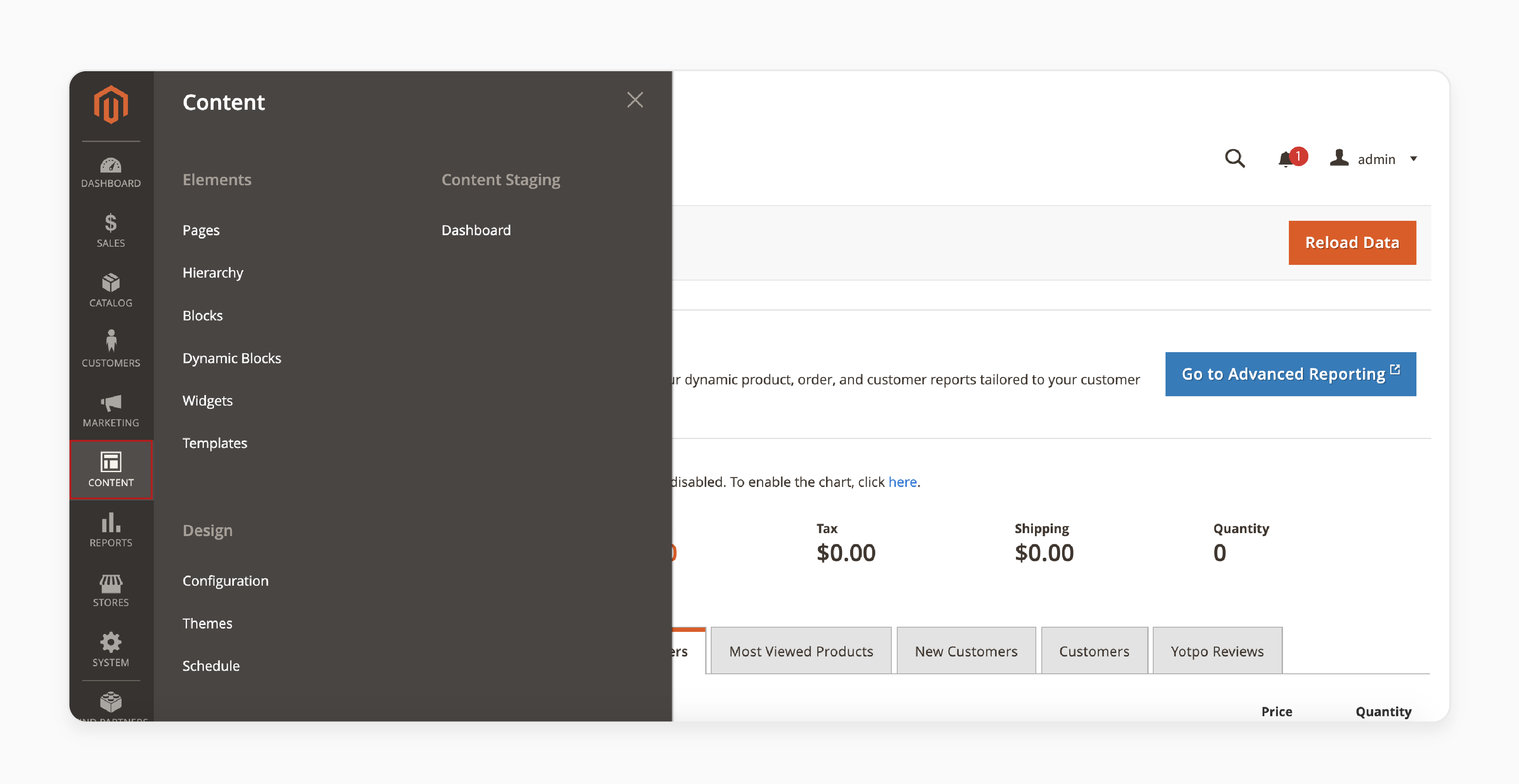This screenshot has height=784, width=1519.
Task: Click the Shipping $0.00 value
Action: click(x=1044, y=552)
